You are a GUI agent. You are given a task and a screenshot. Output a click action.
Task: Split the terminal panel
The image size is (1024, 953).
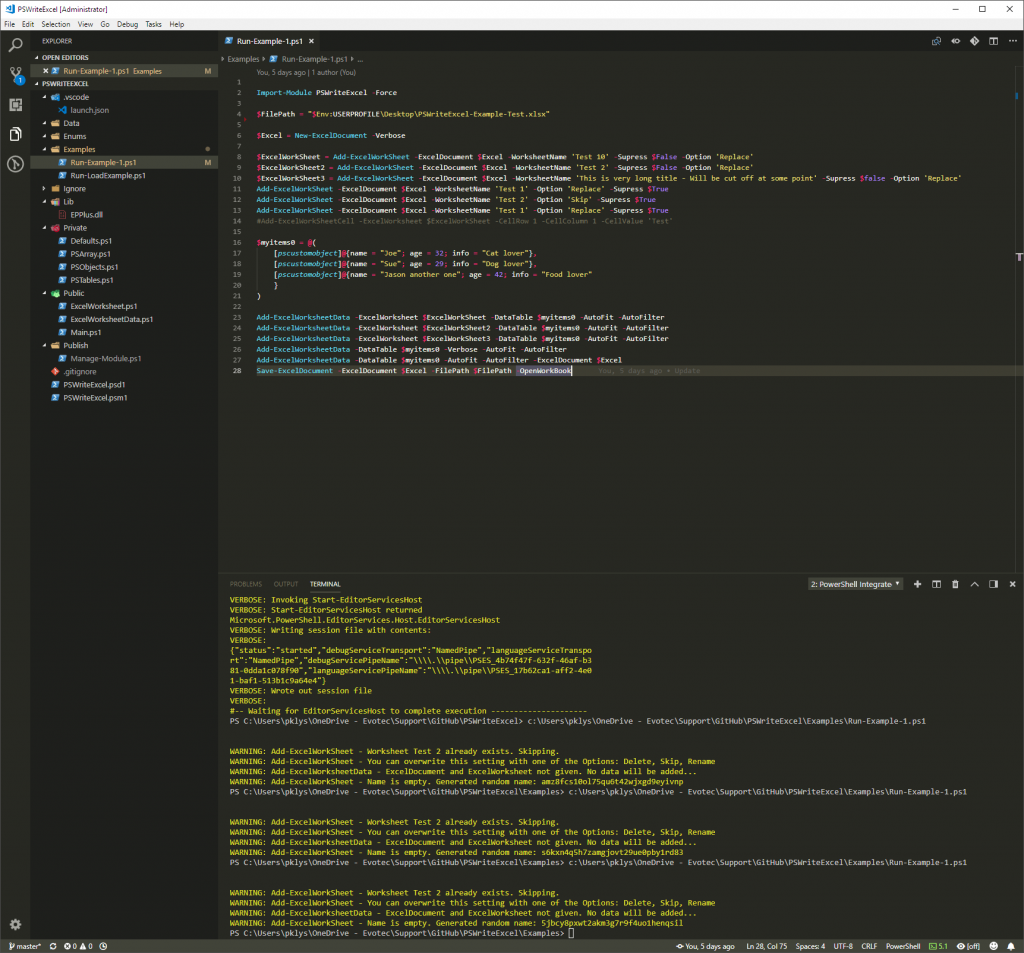[x=936, y=584]
